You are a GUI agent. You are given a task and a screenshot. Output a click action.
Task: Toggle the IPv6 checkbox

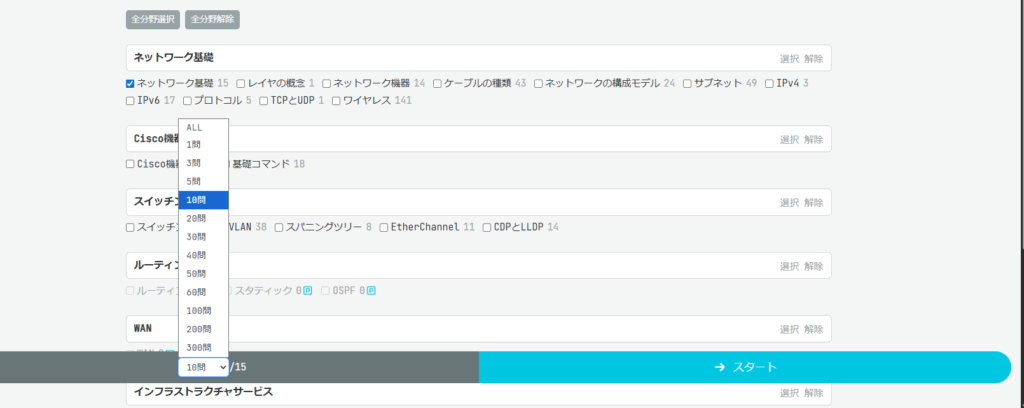131,101
